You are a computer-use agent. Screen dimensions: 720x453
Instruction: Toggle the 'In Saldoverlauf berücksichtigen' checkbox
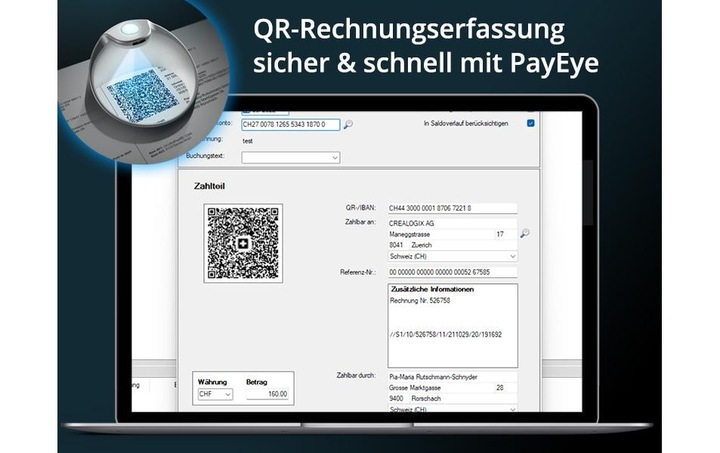(x=531, y=123)
